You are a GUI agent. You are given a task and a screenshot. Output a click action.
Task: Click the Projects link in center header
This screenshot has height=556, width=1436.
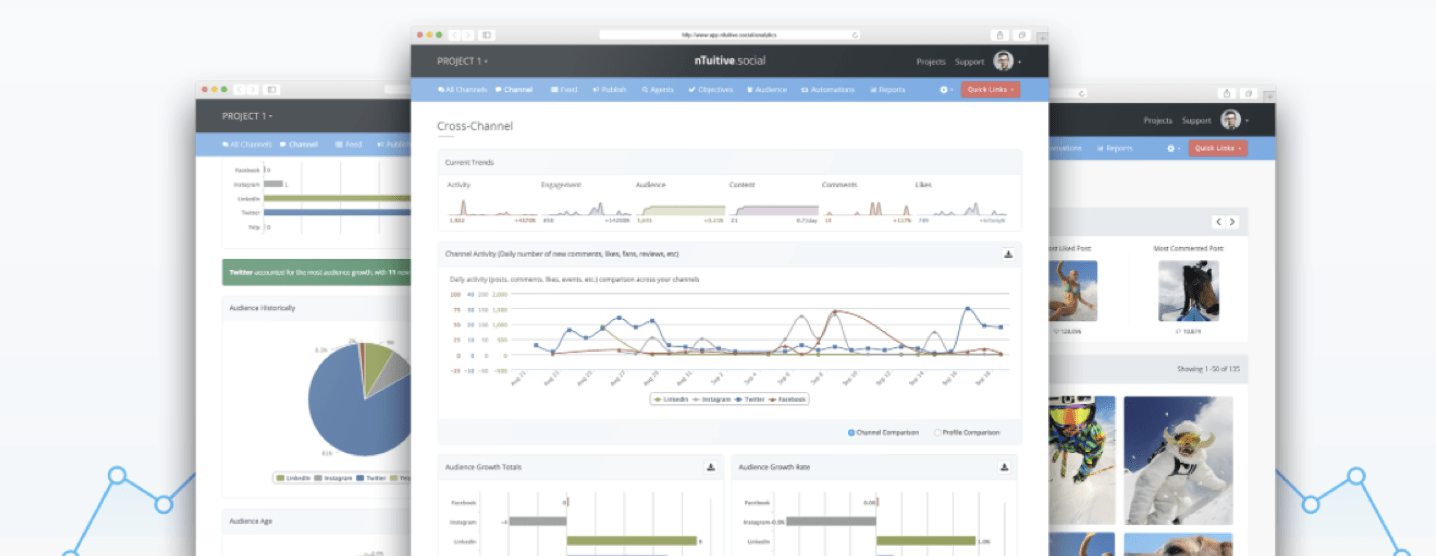tap(931, 62)
